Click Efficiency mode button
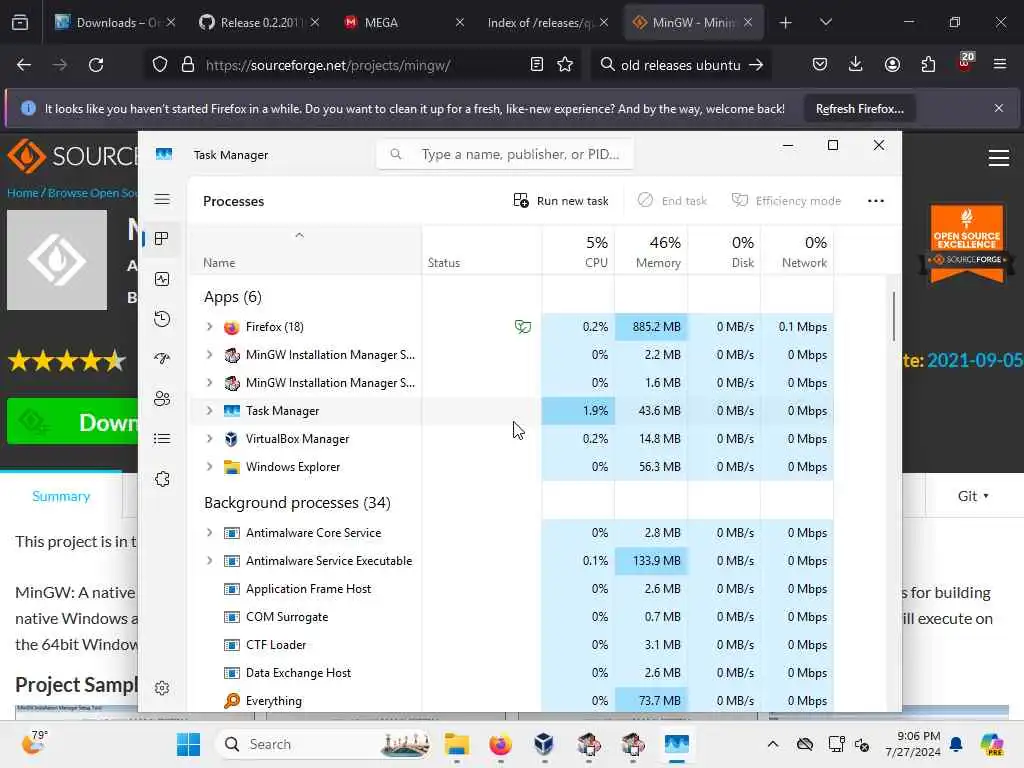 pyautogui.click(x=786, y=200)
